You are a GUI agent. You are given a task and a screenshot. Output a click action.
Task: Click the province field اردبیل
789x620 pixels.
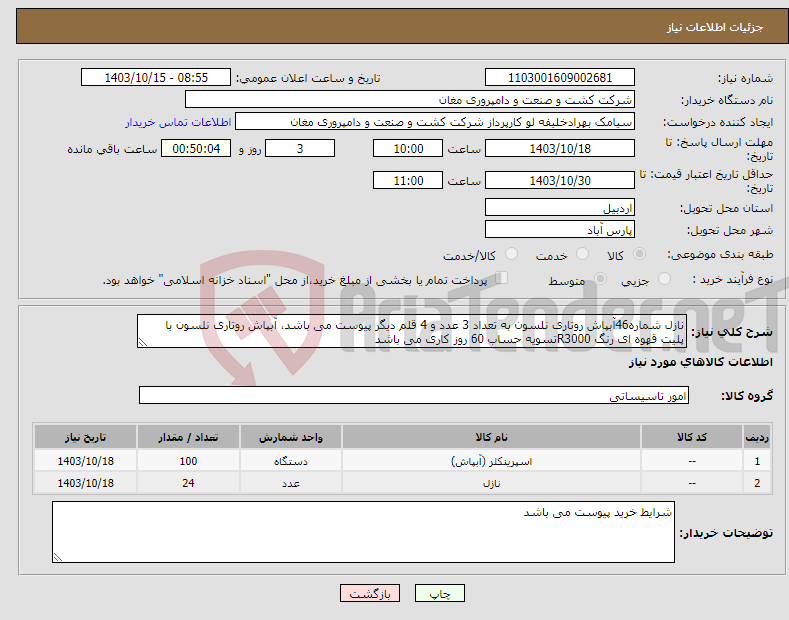[x=560, y=207]
